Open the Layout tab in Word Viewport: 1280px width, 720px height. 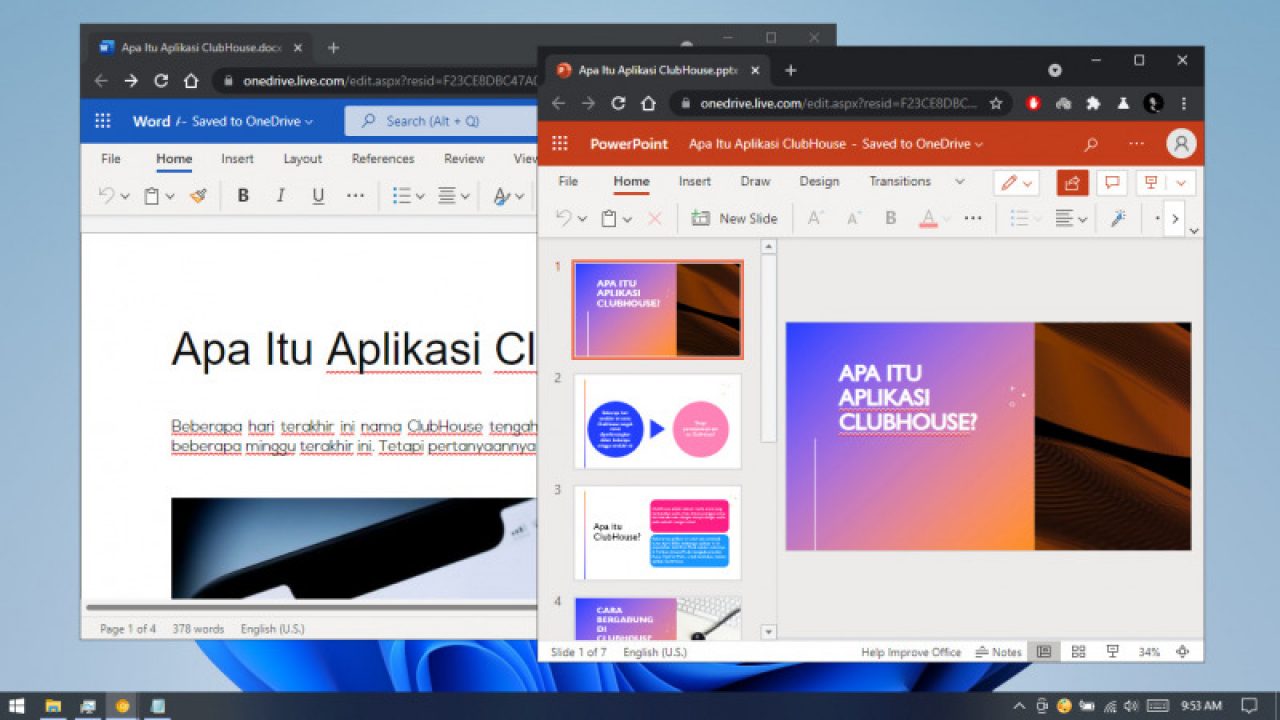pos(302,158)
